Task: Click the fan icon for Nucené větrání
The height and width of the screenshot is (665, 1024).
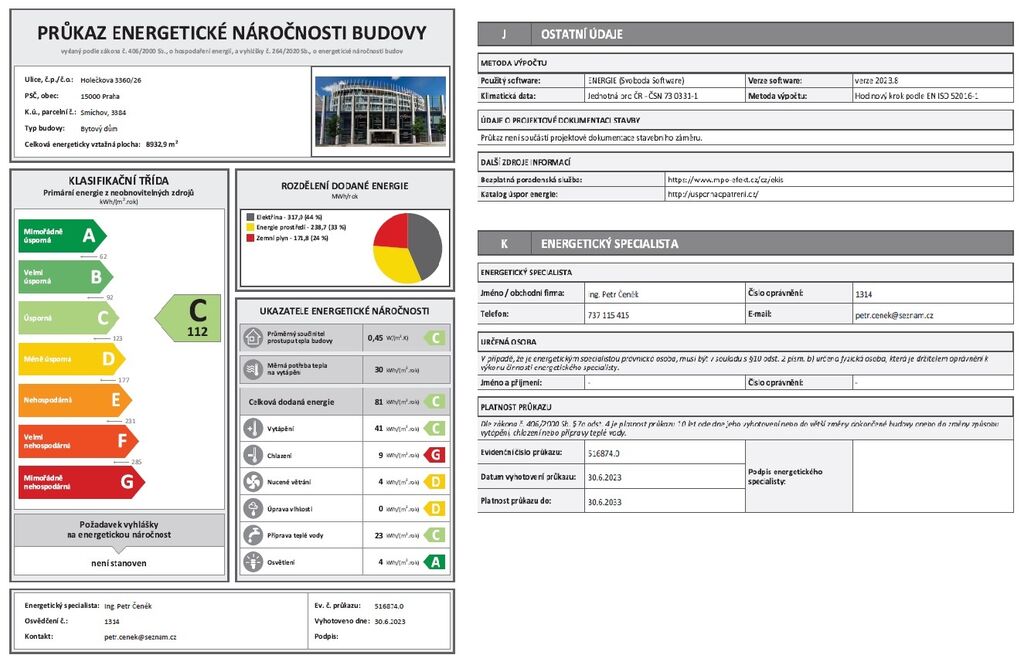Action: (251, 482)
